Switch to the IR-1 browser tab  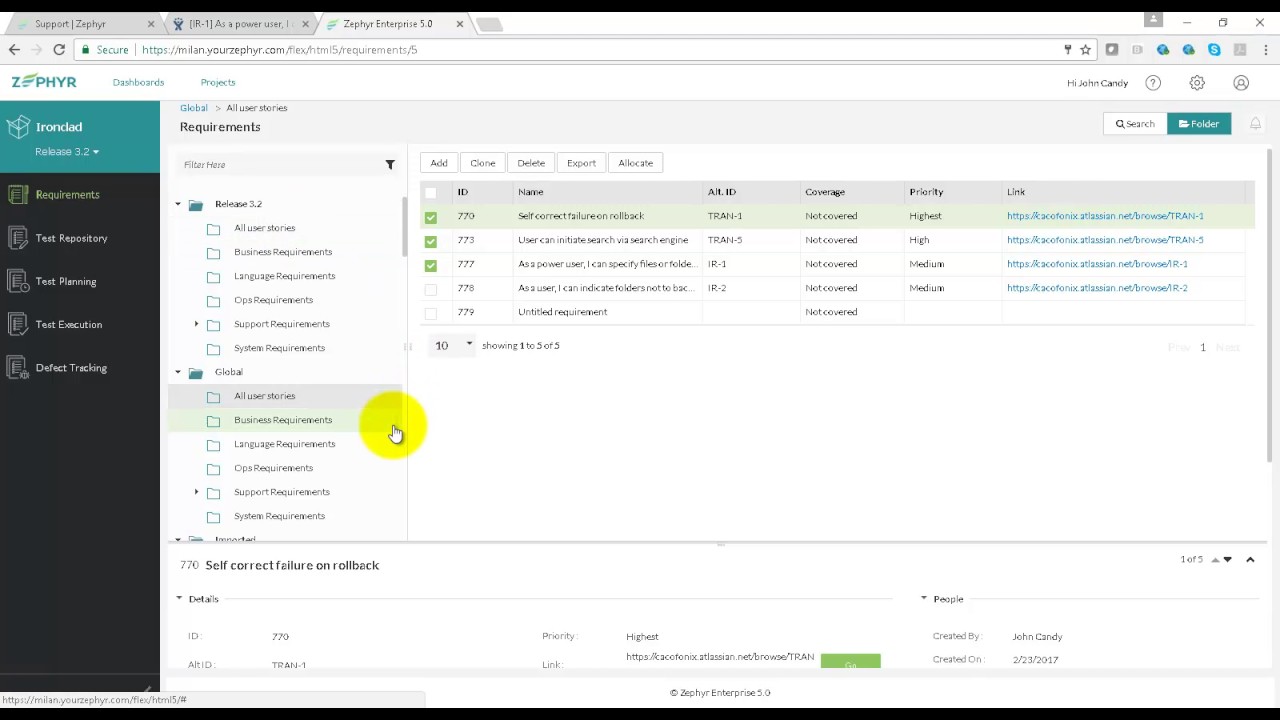click(241, 23)
